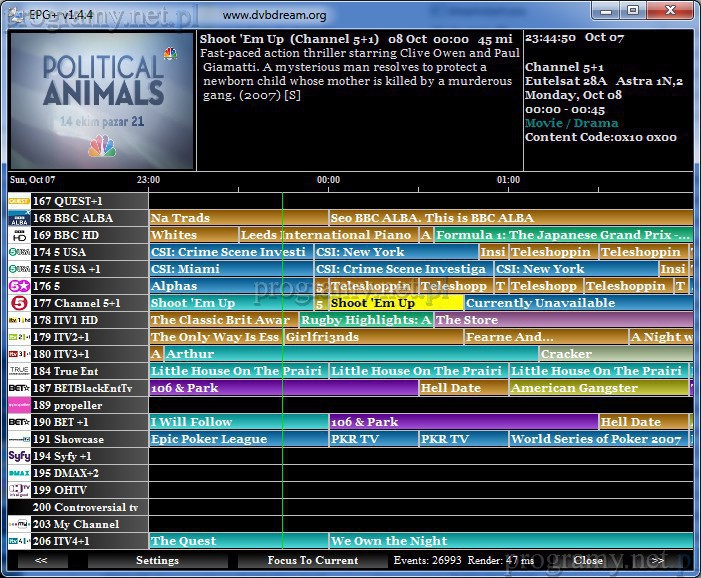Open the Settings button in bottom bar
The width and height of the screenshot is (701, 578).
(157, 561)
